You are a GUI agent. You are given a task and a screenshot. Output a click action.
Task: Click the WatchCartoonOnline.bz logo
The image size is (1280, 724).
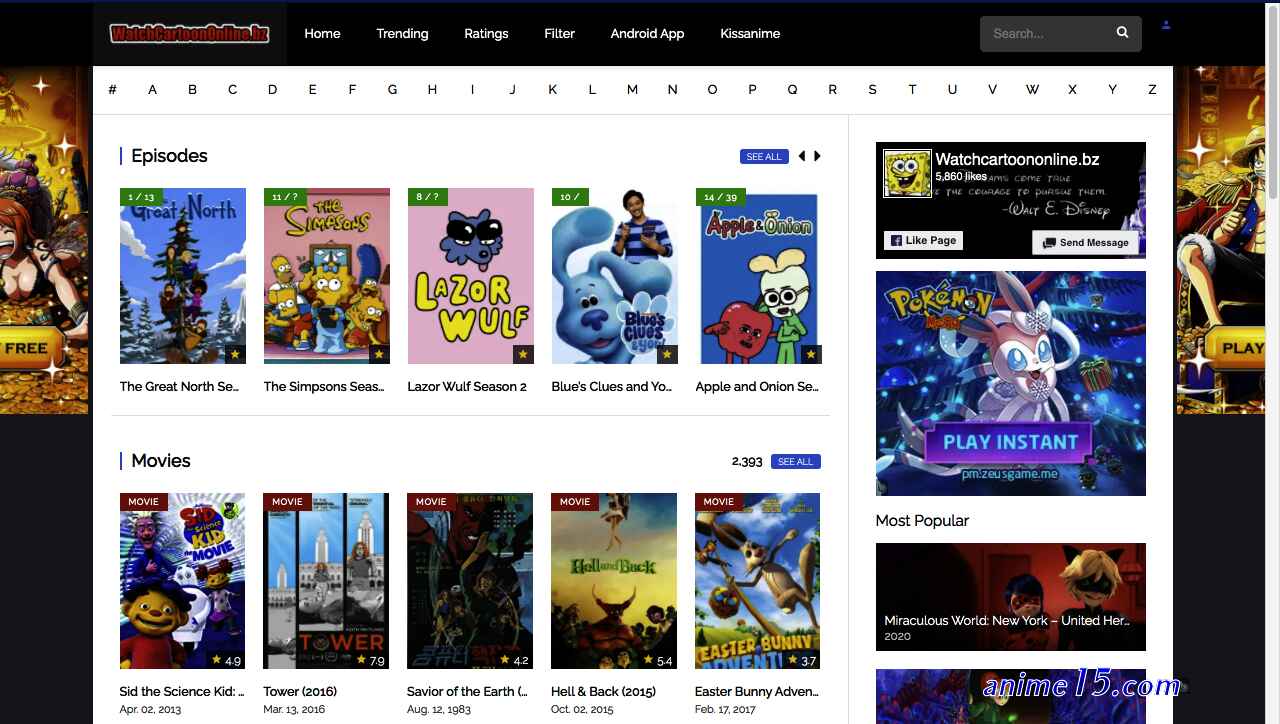(190, 34)
